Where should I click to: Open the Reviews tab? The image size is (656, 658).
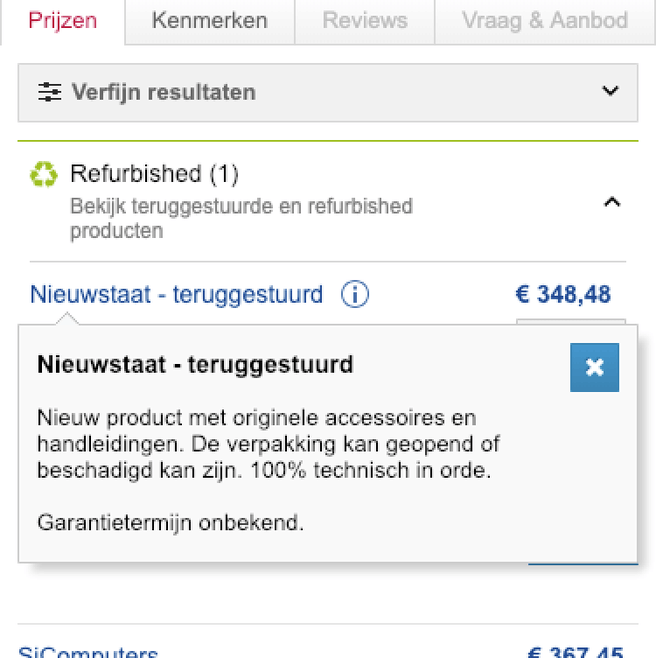click(x=365, y=21)
